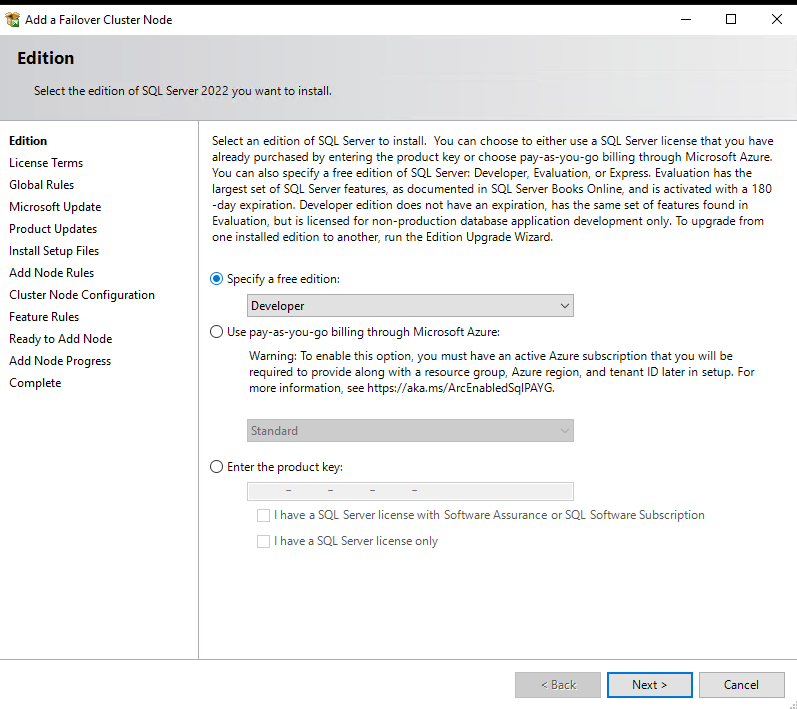This screenshot has width=797, height=709.
Task: Close the setup wizard window
Action: (x=776, y=19)
